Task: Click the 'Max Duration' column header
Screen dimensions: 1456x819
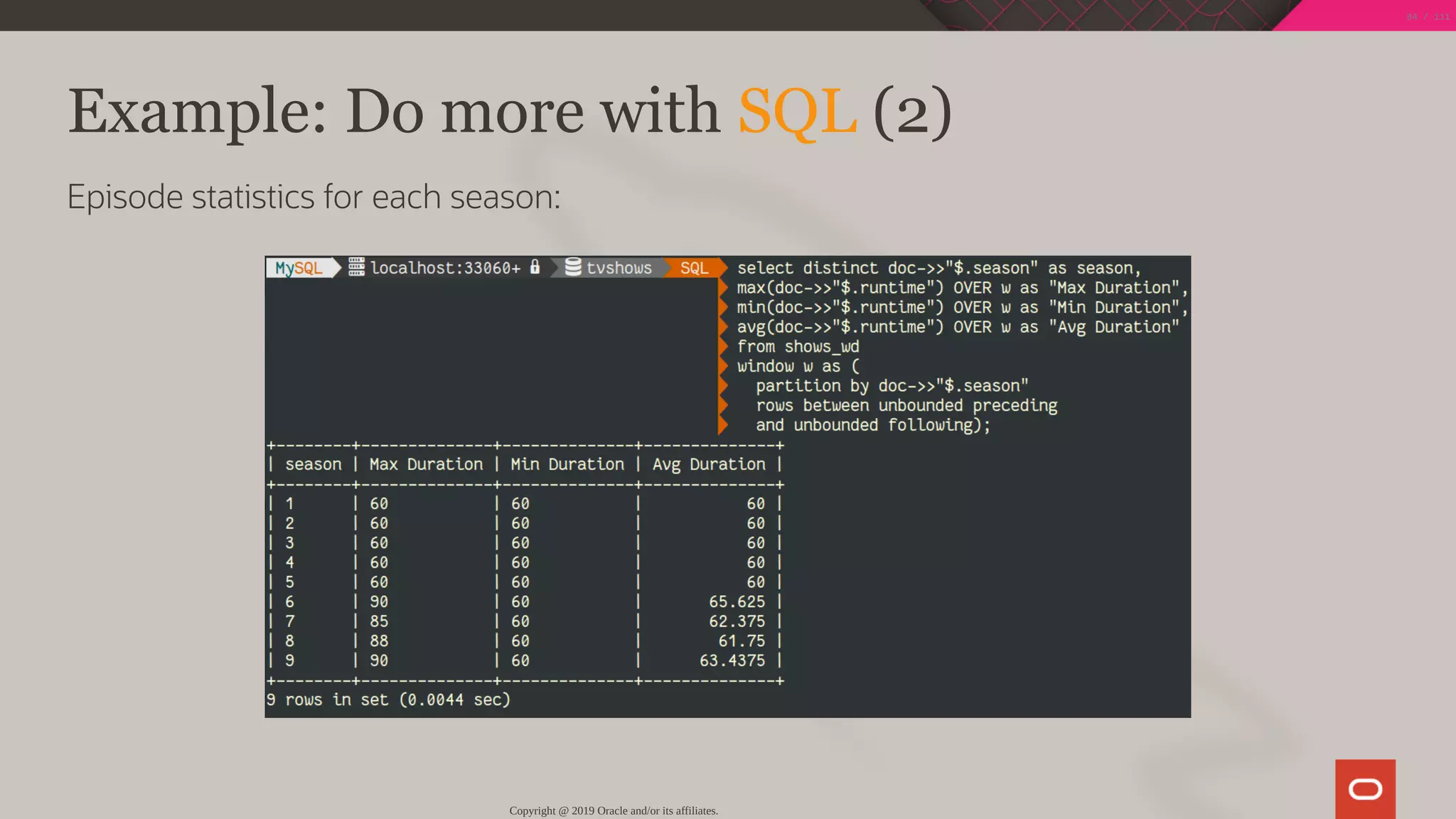Action: coord(426,464)
